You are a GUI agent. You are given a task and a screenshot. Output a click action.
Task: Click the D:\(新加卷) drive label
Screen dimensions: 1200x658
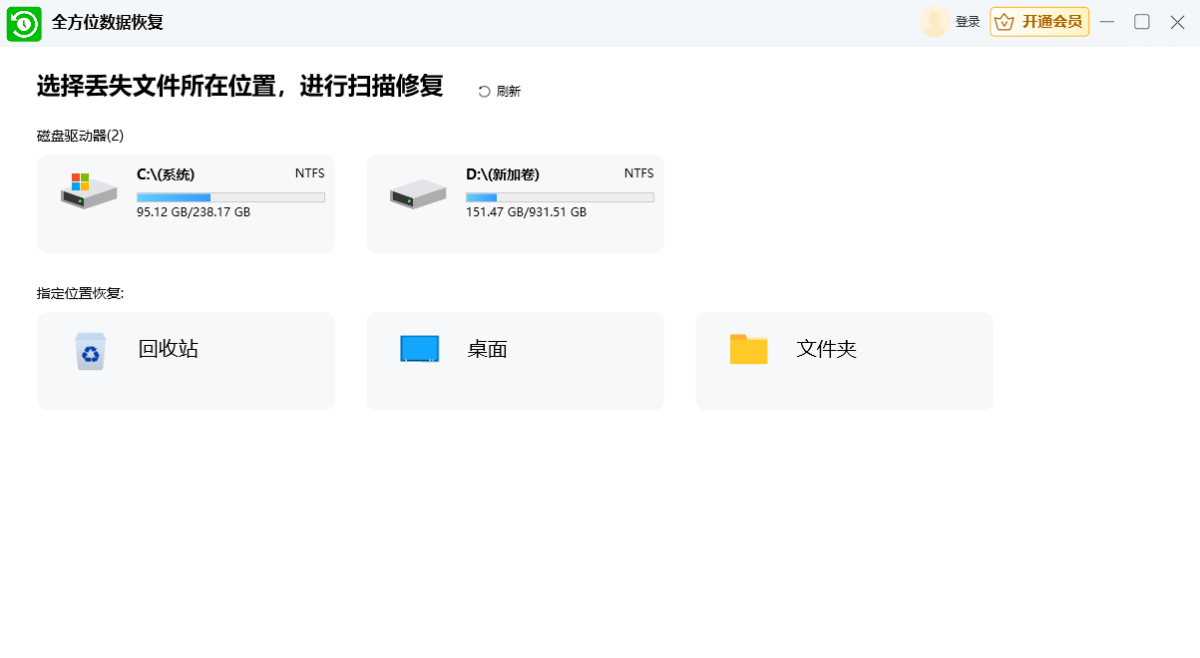click(x=502, y=174)
